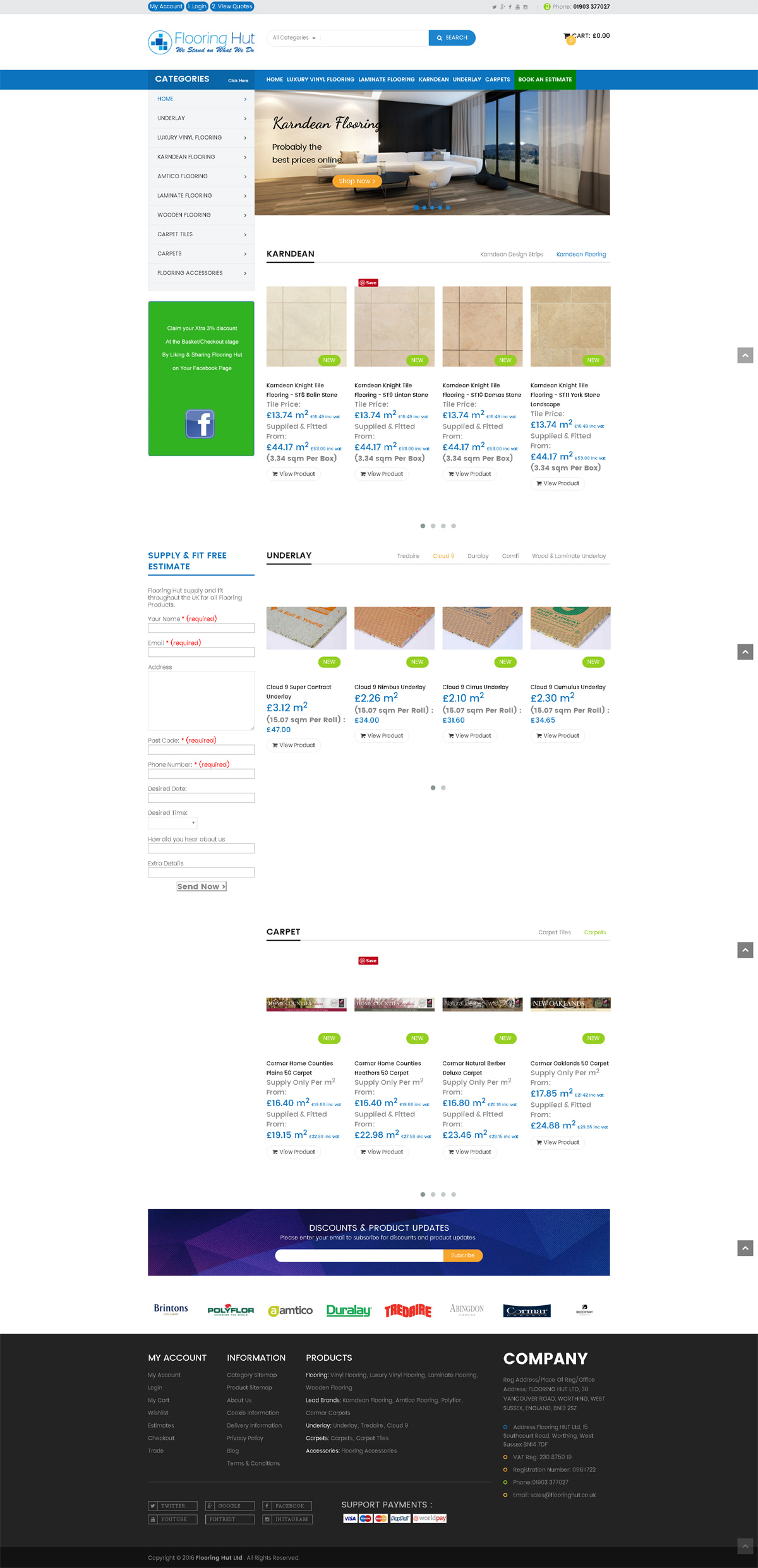Viewport: 758px width, 1568px height.
Task: Click the Pinterest Save badge above Carpet products
Action: (x=368, y=960)
